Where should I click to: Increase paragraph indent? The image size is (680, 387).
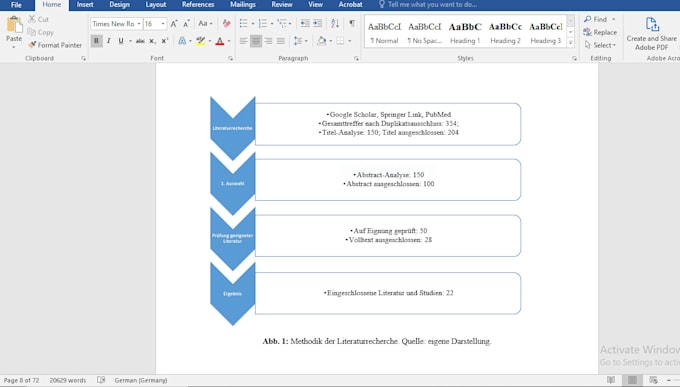(318, 23)
